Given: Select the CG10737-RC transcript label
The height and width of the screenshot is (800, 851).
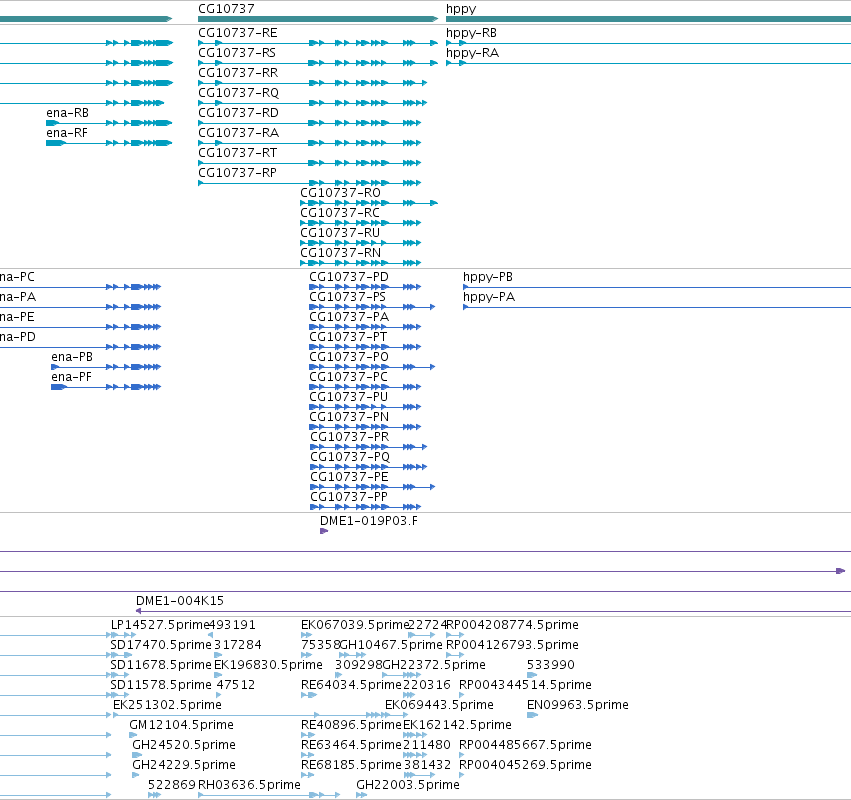Looking at the screenshot, I should click(340, 213).
